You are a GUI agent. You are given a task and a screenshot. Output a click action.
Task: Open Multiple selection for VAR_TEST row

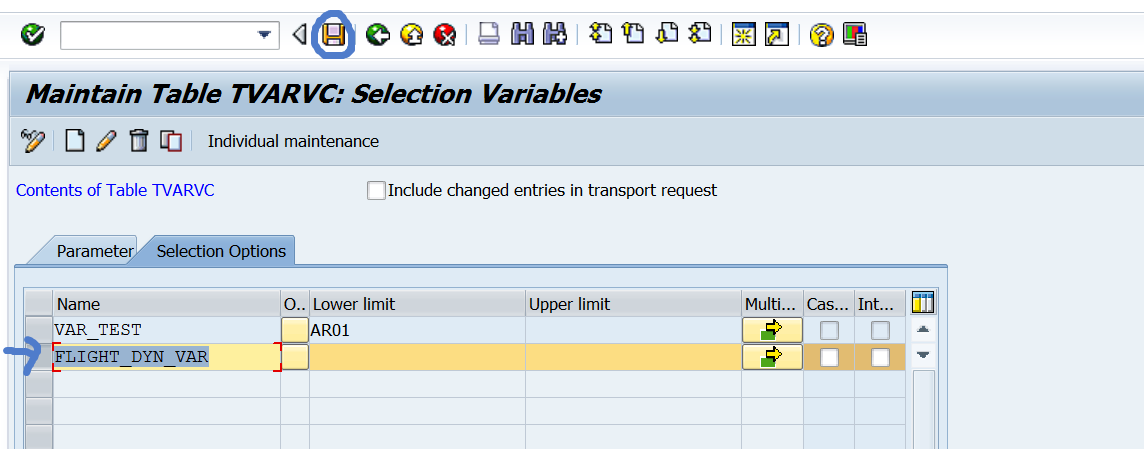[772, 330]
